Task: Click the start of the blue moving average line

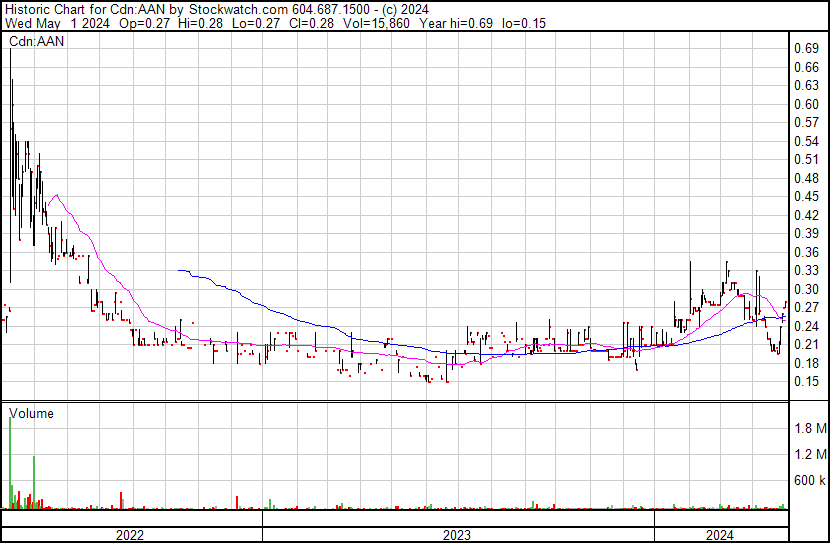Action: 178,270
